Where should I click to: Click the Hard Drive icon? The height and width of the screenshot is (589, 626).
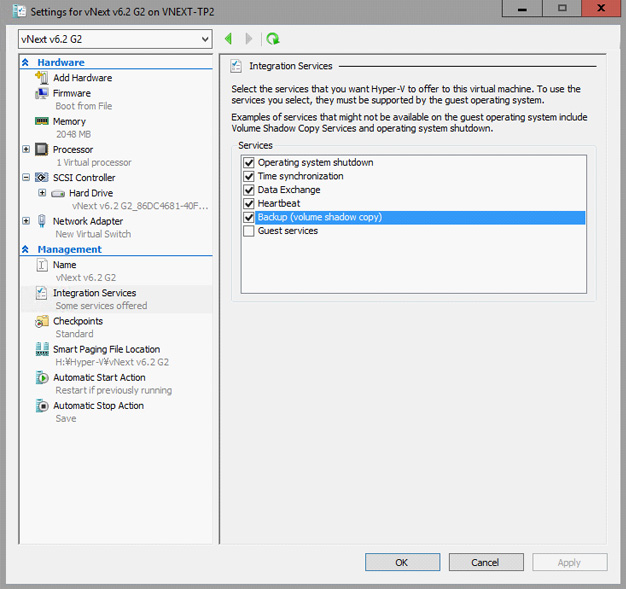point(58,194)
